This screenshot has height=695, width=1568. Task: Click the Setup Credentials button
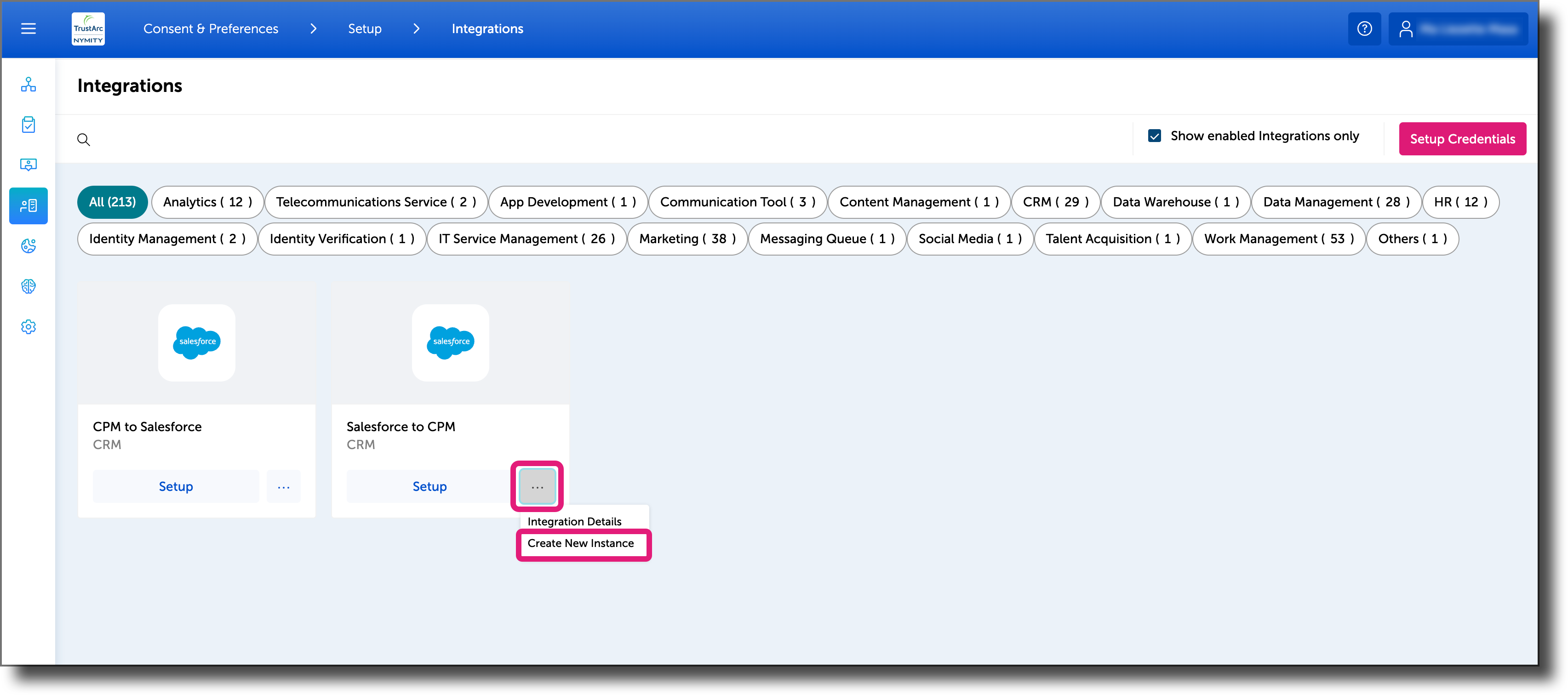click(1462, 139)
